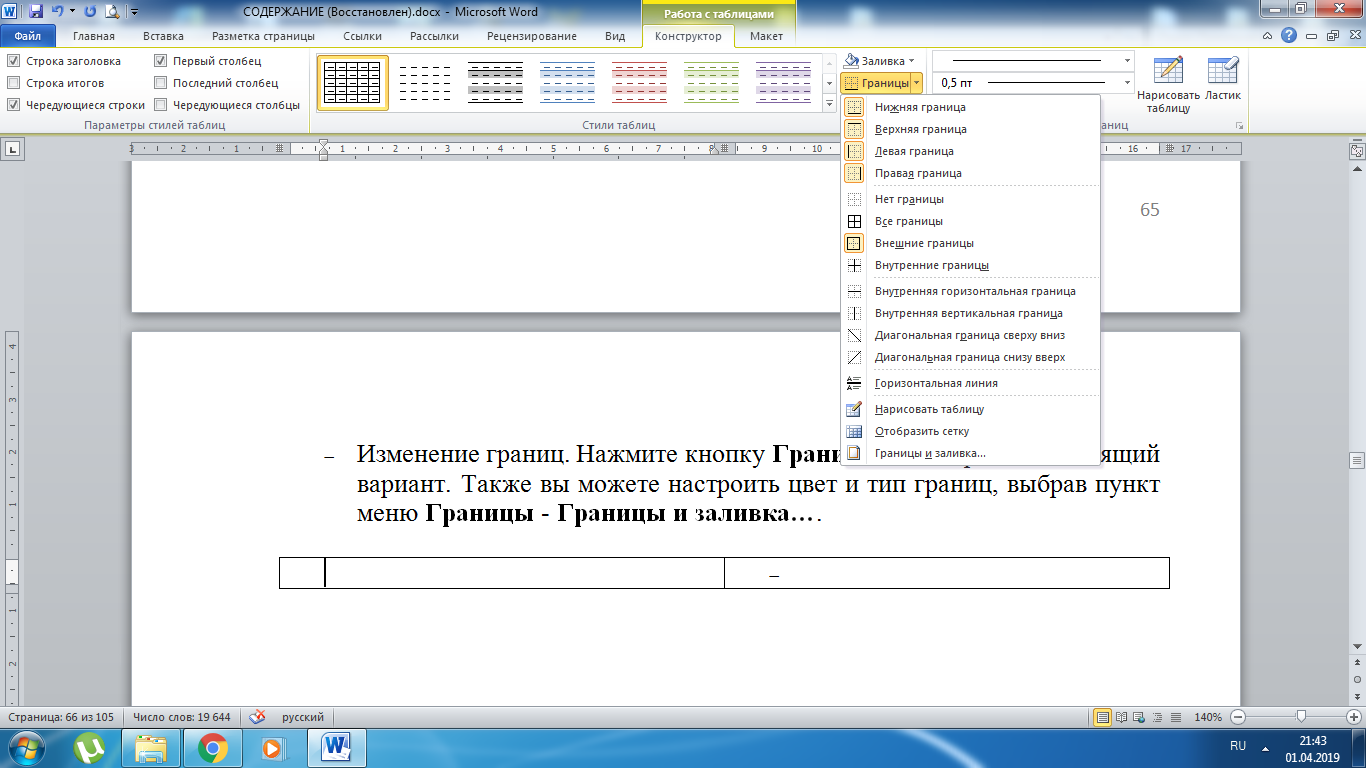The width and height of the screenshot is (1366, 768).
Task: Select Внутренняя вертикальная граница icon
Action: pos(854,313)
